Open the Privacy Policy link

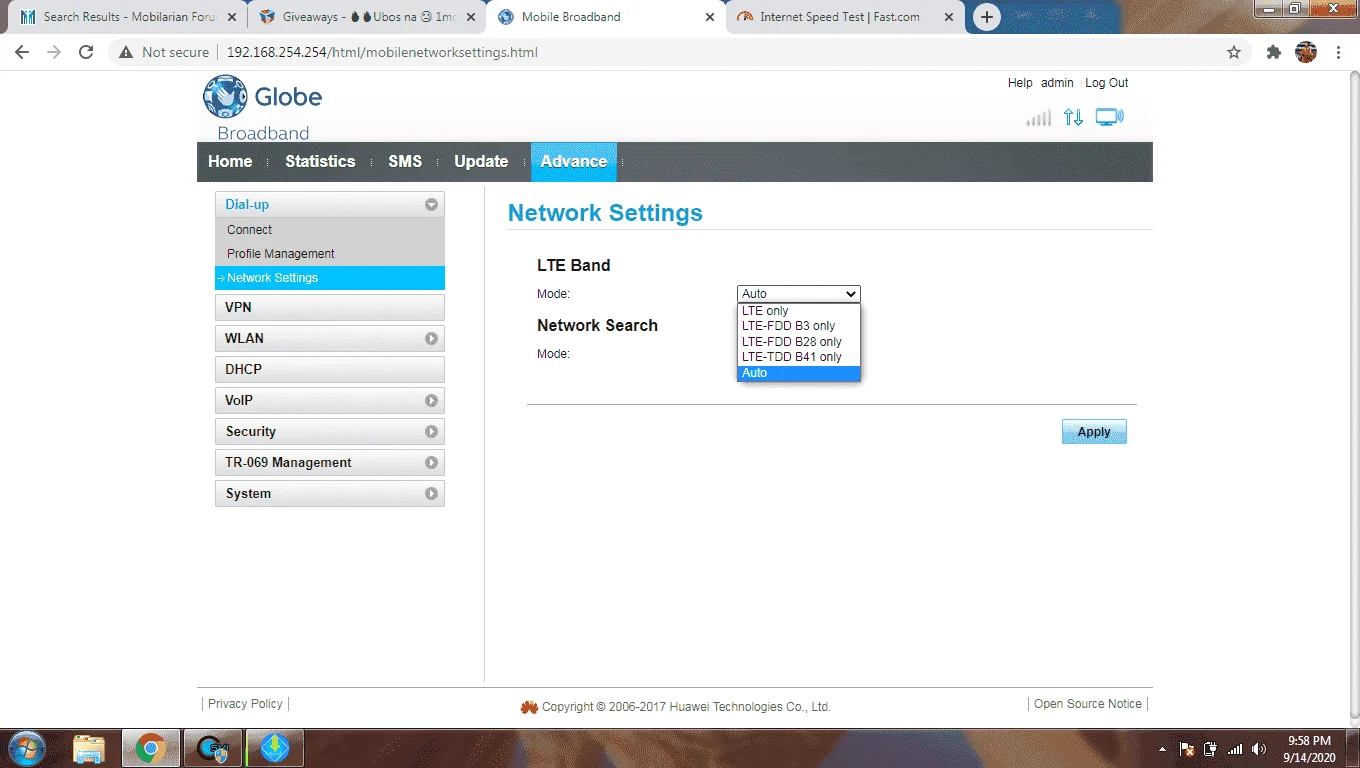245,704
